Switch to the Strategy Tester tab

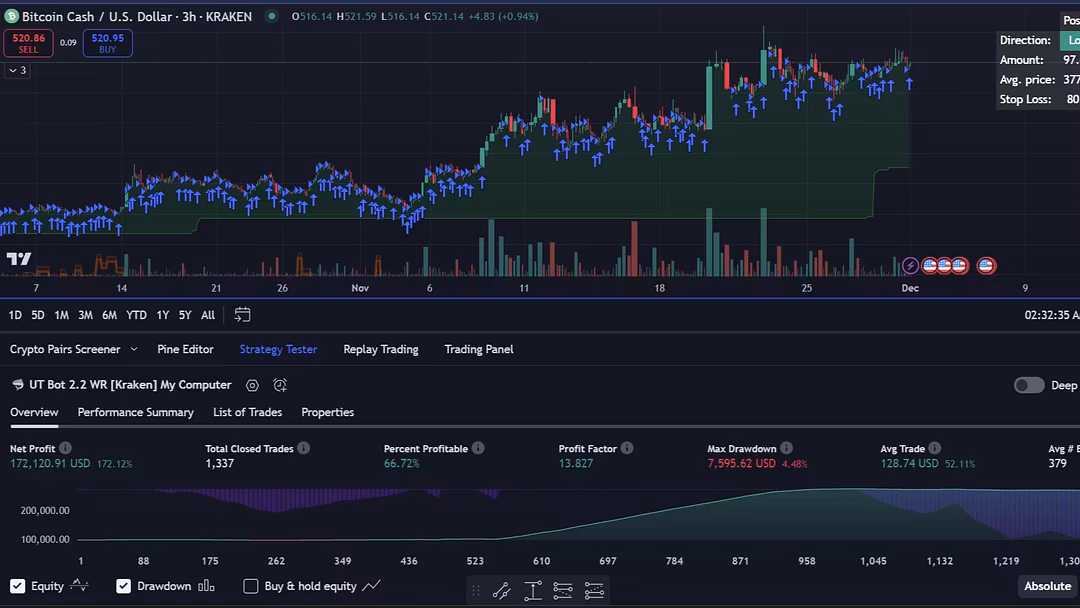(278, 349)
